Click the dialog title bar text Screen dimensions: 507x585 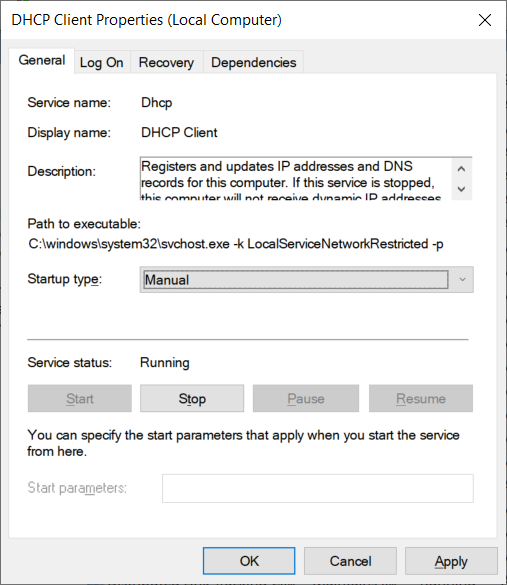click(146, 20)
